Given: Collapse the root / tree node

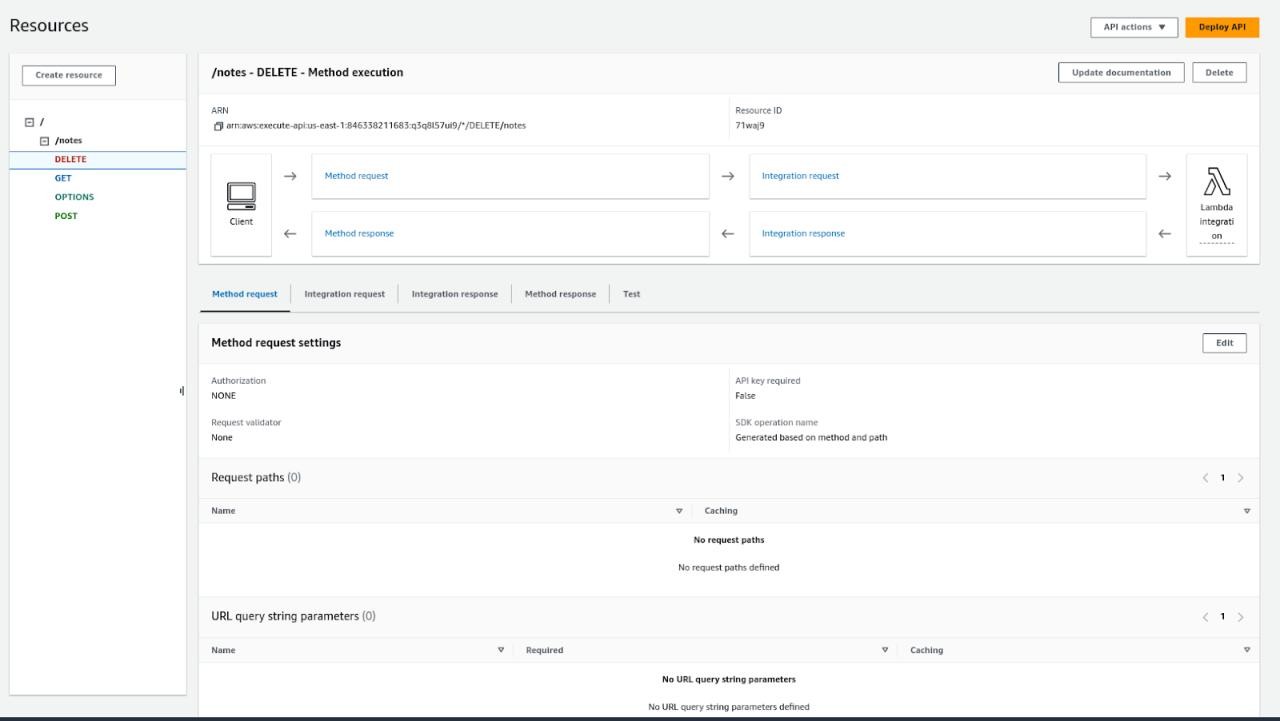Looking at the screenshot, I should coord(29,122).
